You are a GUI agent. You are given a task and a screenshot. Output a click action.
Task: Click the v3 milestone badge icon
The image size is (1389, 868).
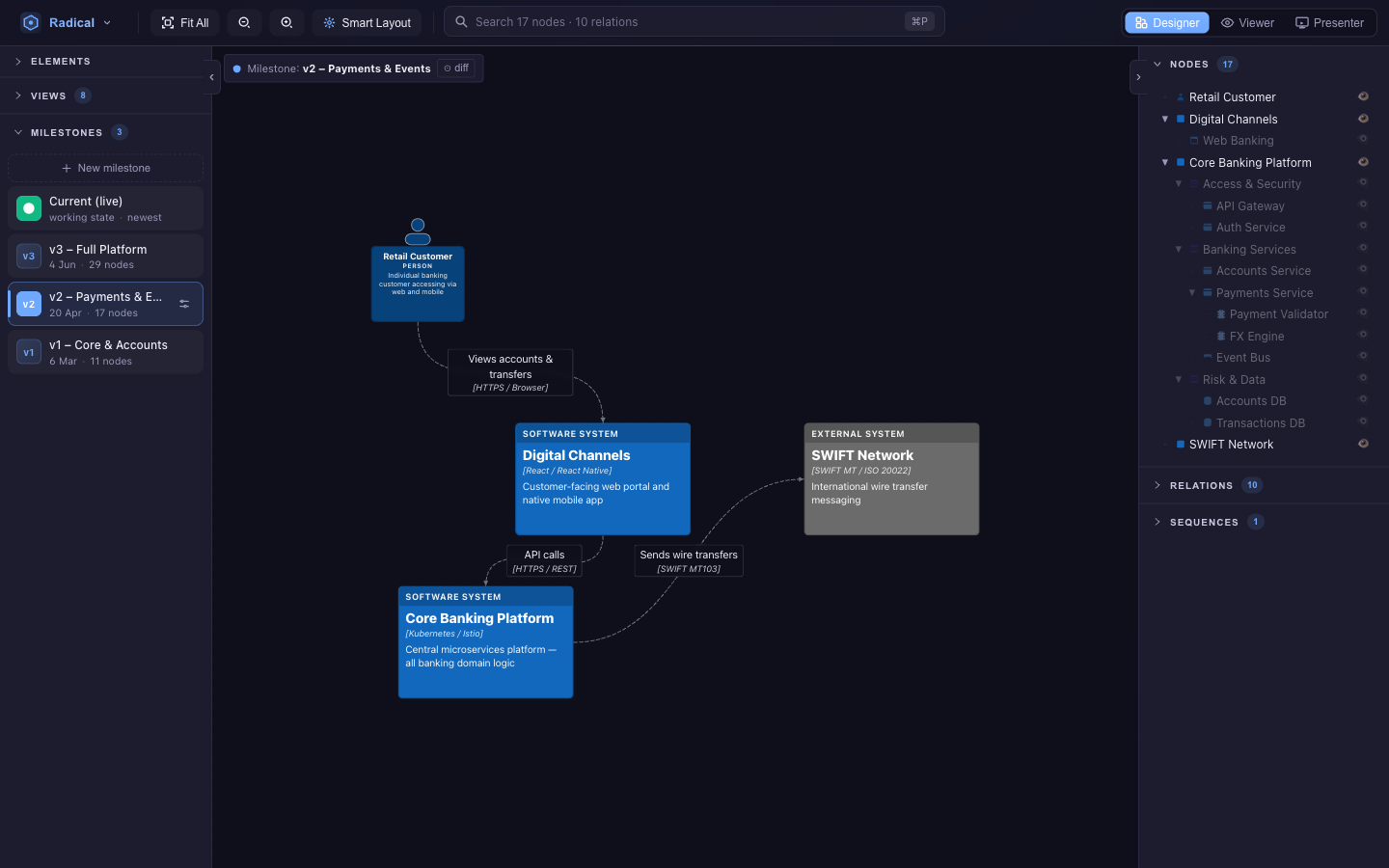coord(29,256)
